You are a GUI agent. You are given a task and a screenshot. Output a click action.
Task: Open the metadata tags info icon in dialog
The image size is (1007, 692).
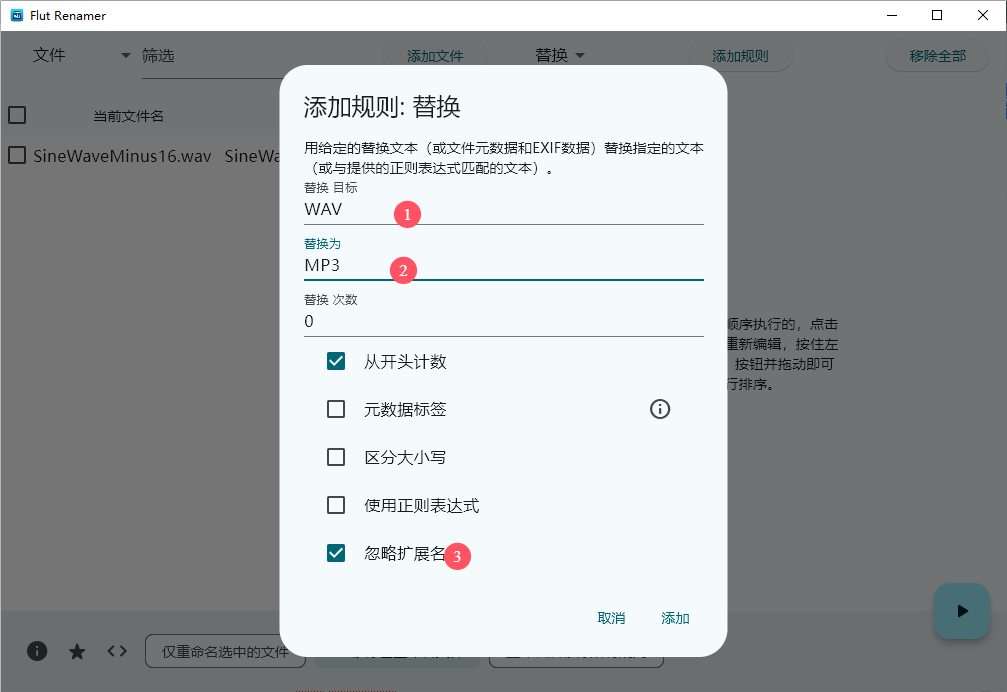pos(660,409)
